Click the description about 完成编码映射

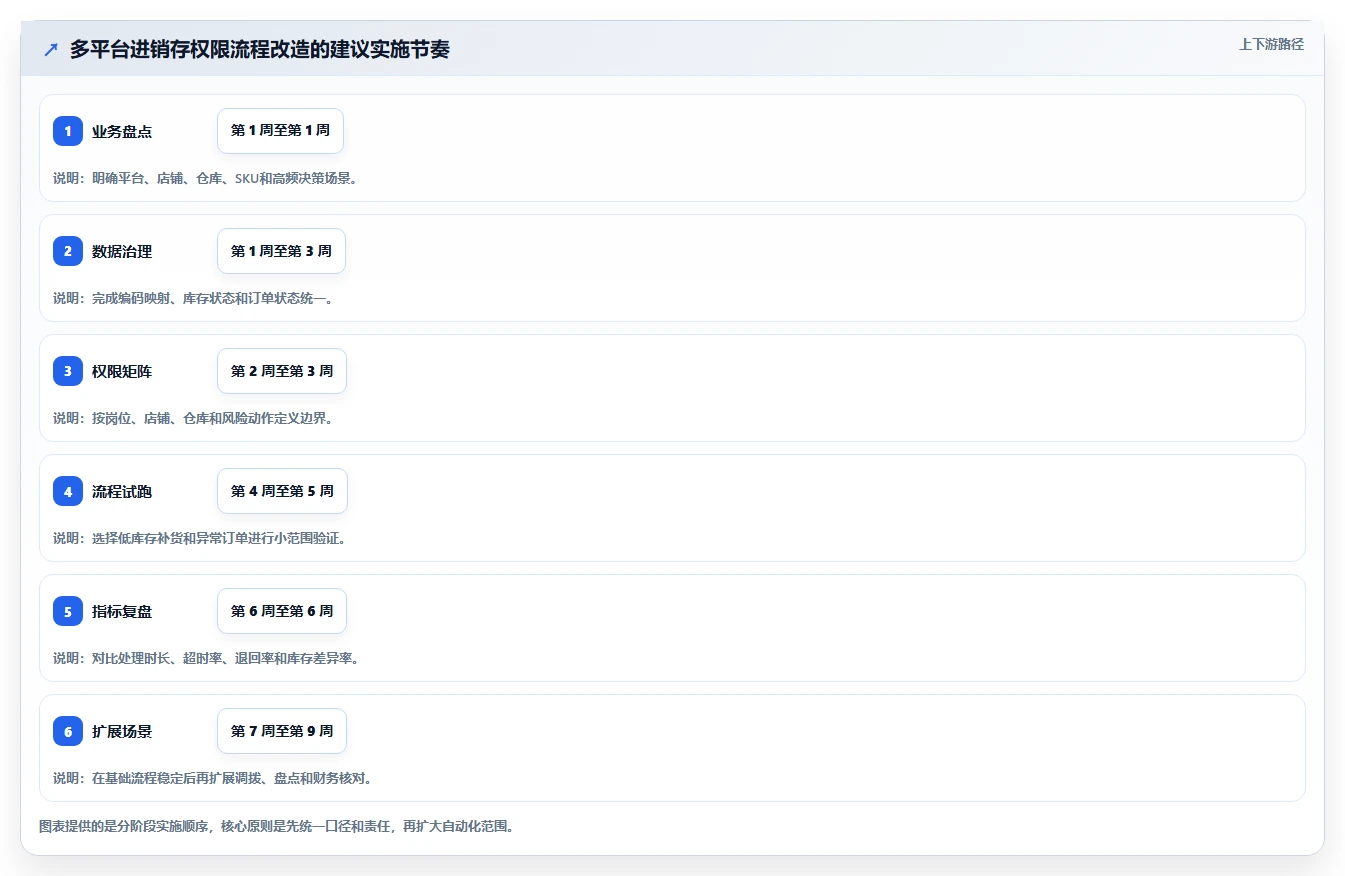[x=193, y=298]
